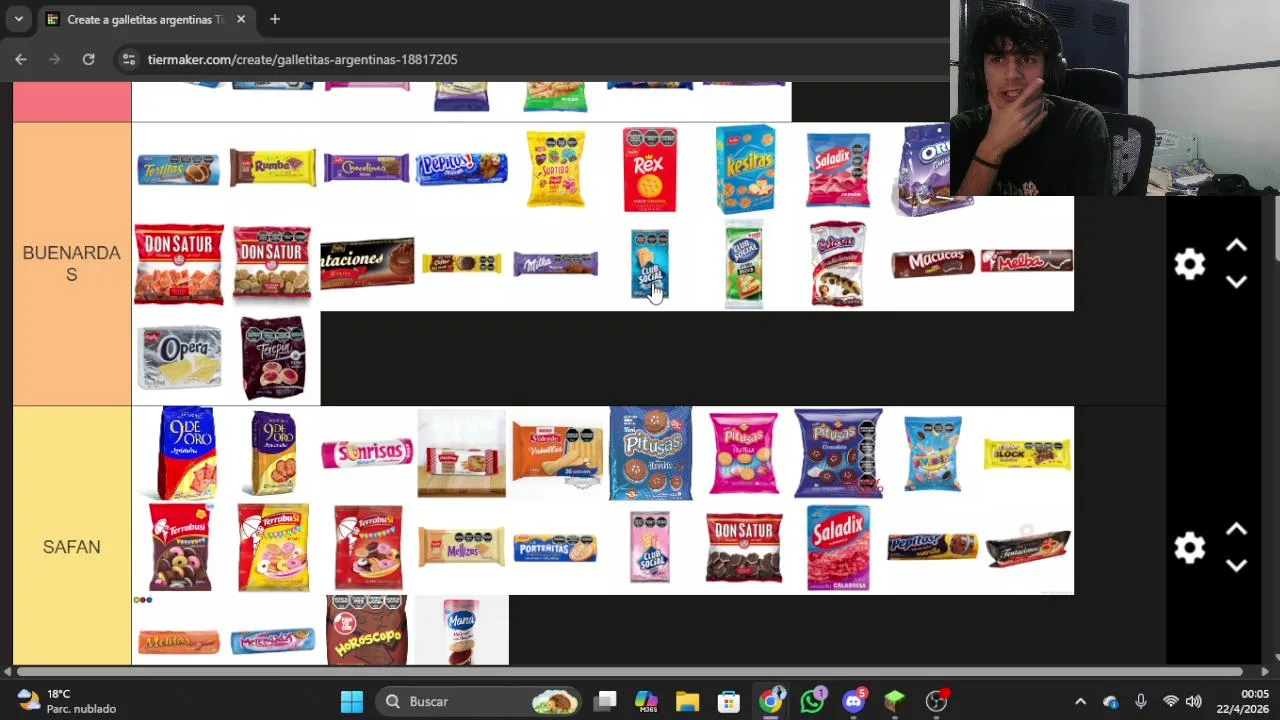Open settings gear for SAFAN tier
Image resolution: width=1280 pixels, height=720 pixels.
pos(1190,547)
